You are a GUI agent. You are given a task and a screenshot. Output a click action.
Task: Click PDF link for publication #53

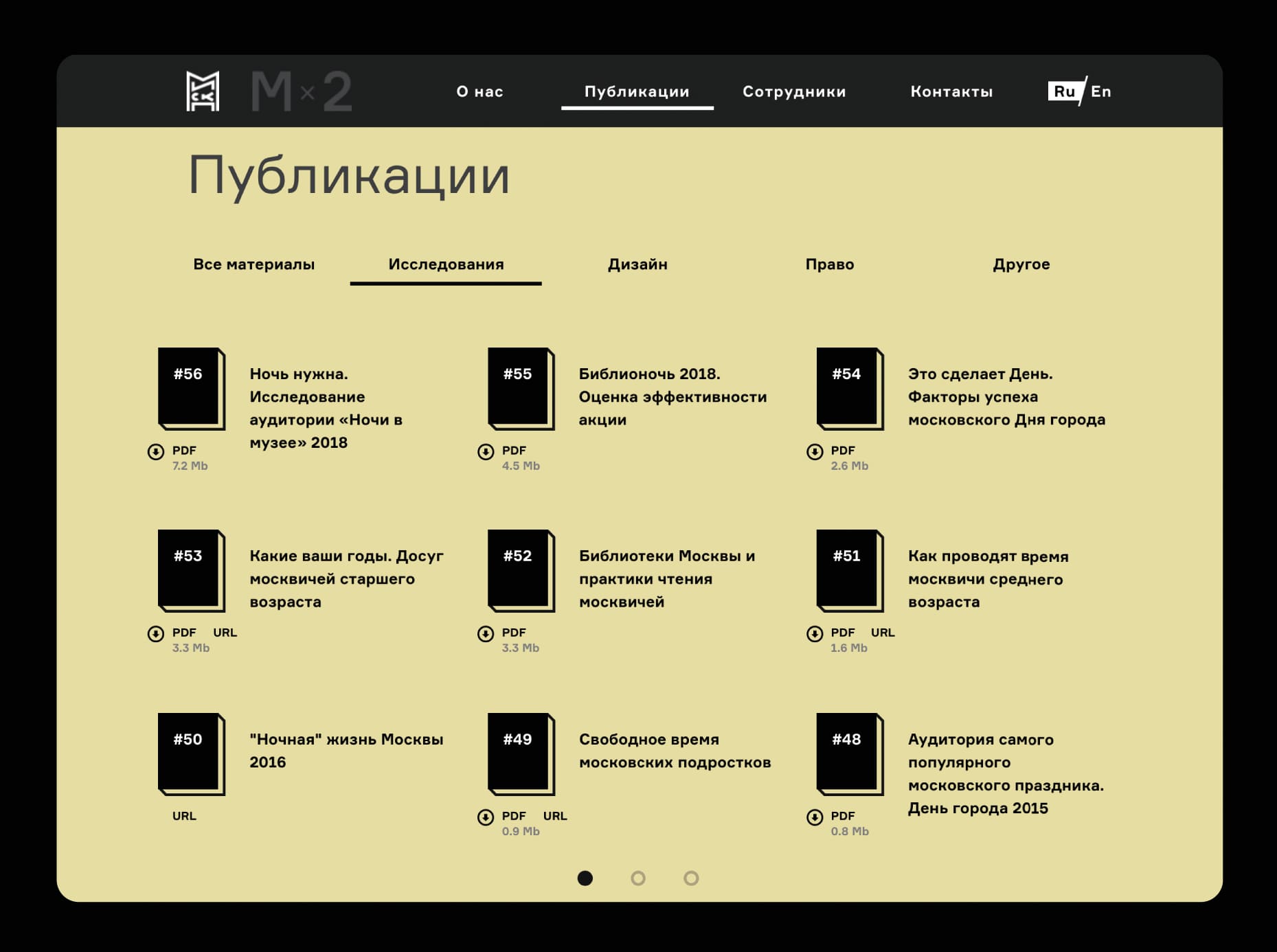point(184,633)
